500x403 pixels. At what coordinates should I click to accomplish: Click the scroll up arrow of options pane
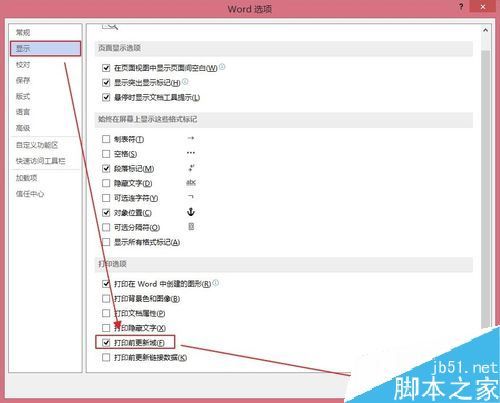tap(486, 30)
